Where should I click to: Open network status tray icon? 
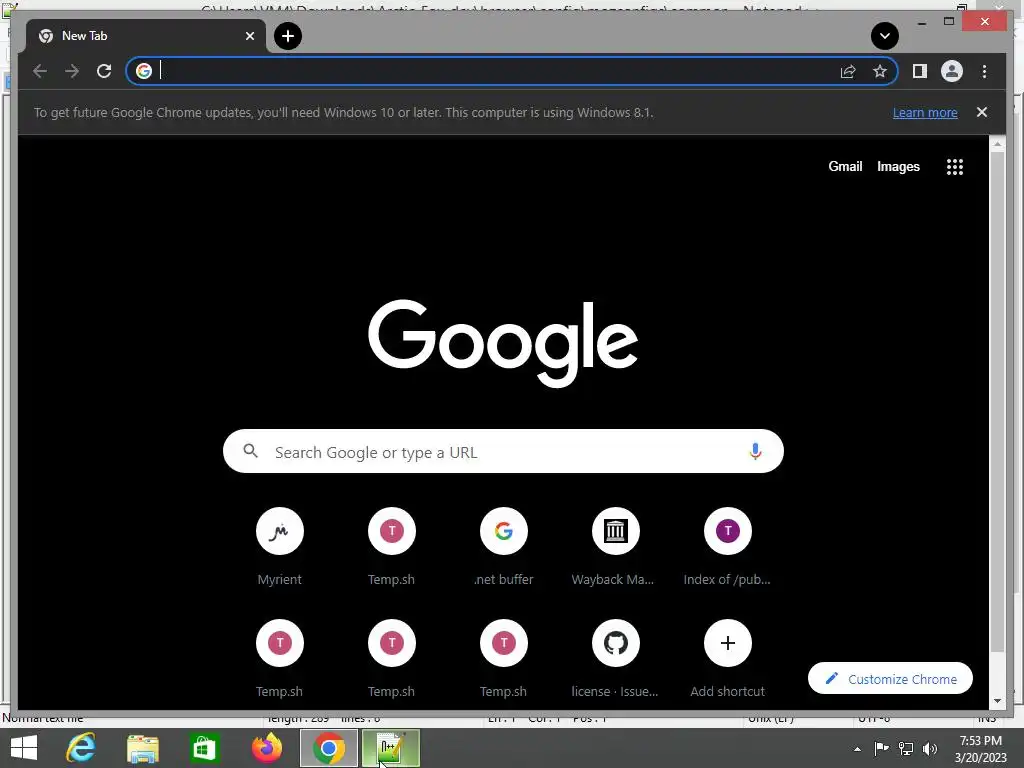pos(906,748)
